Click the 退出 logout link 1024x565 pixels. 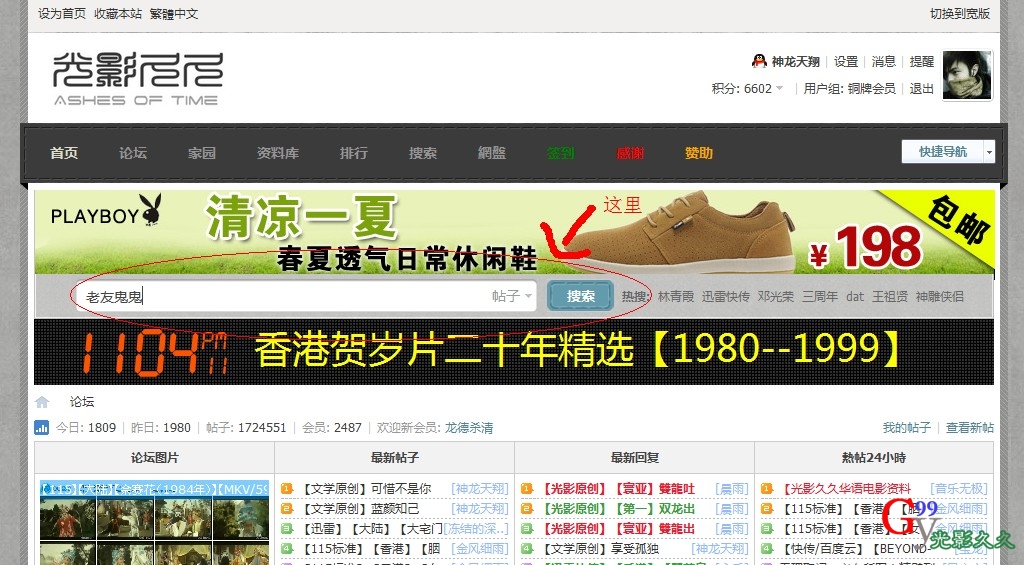[x=921, y=89]
